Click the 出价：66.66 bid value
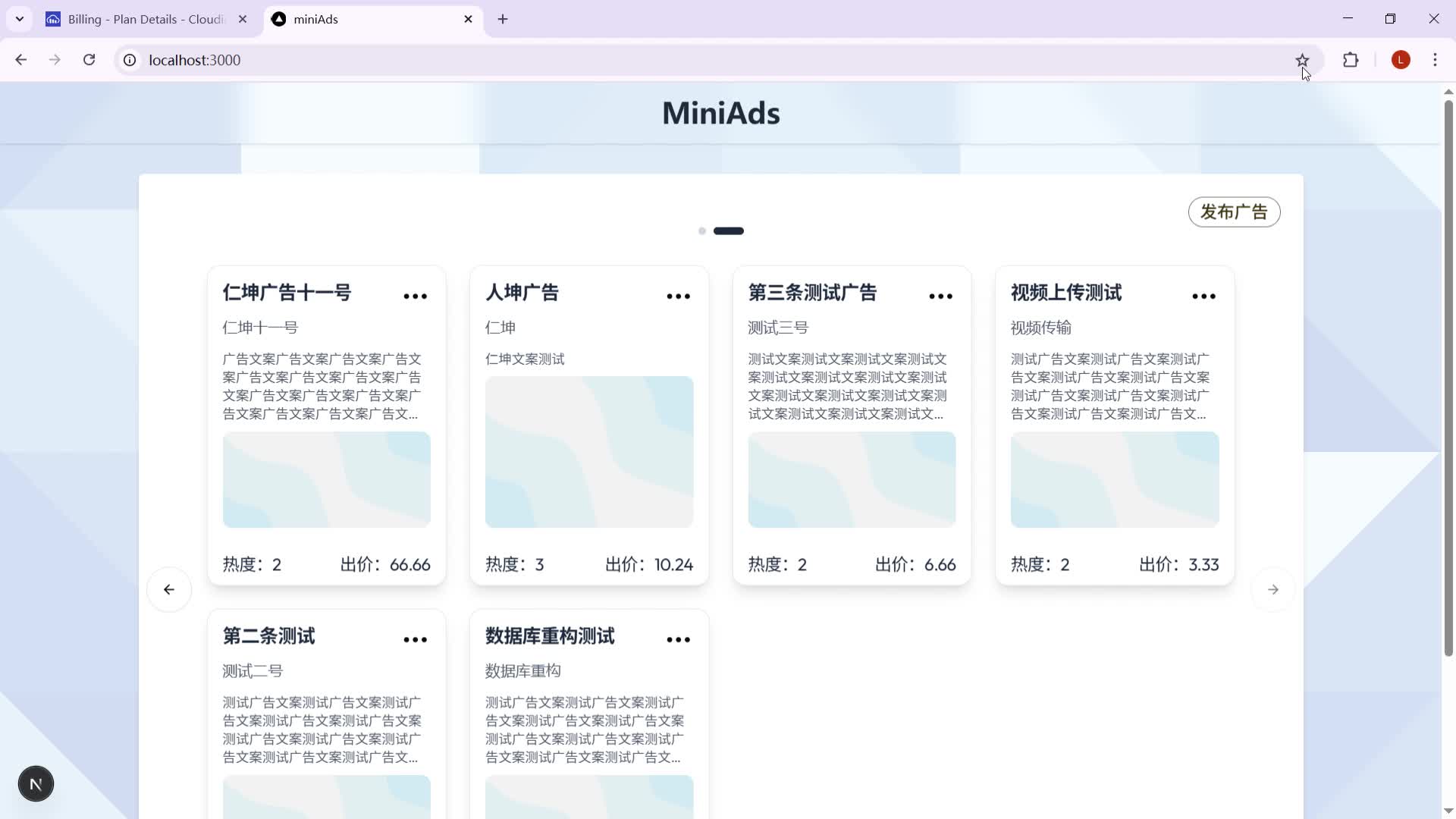The width and height of the screenshot is (1456, 819). pyautogui.click(x=385, y=565)
